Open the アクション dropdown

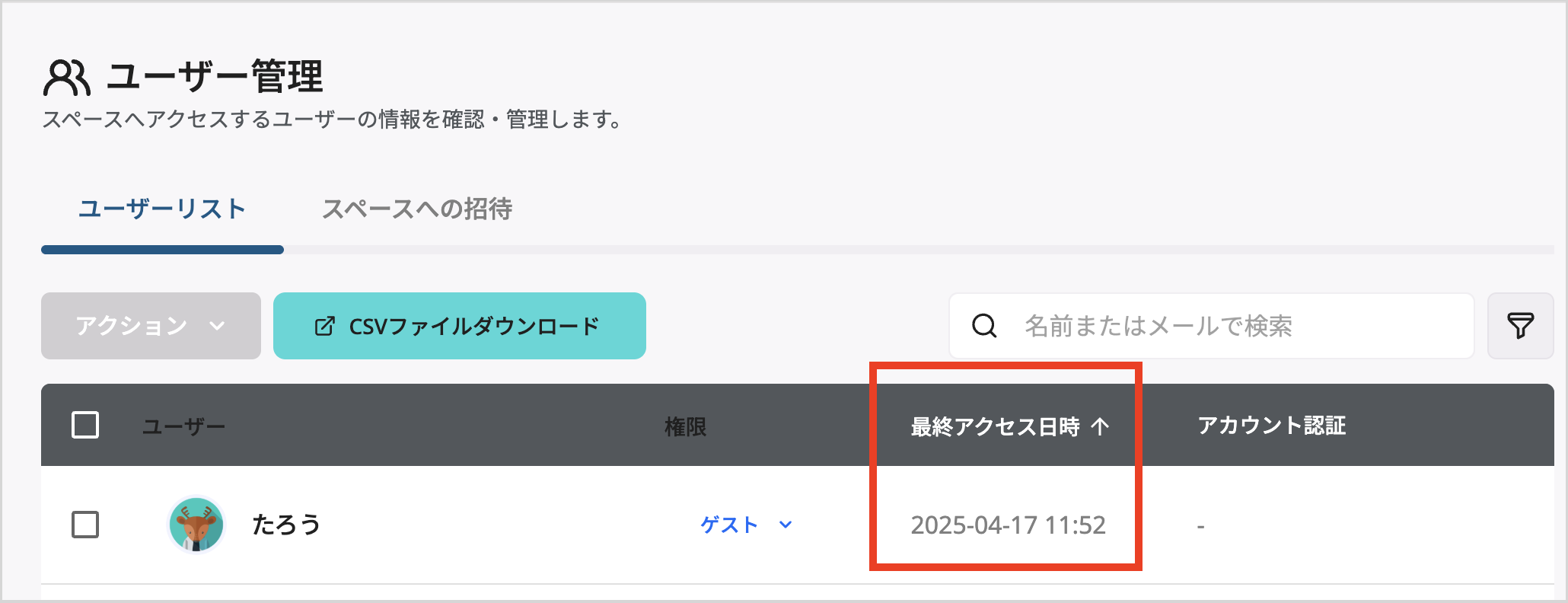[151, 326]
